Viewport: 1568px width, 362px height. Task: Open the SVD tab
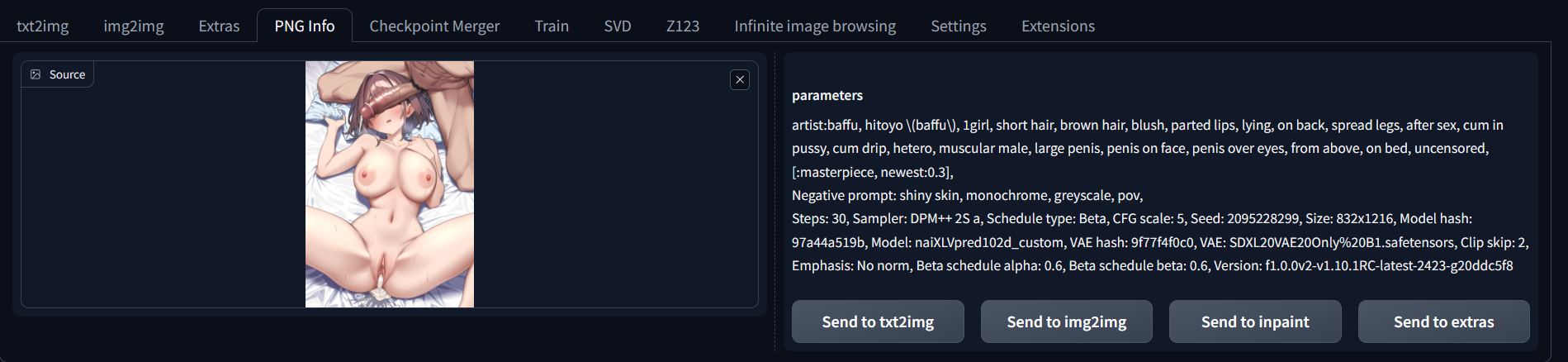[618, 26]
